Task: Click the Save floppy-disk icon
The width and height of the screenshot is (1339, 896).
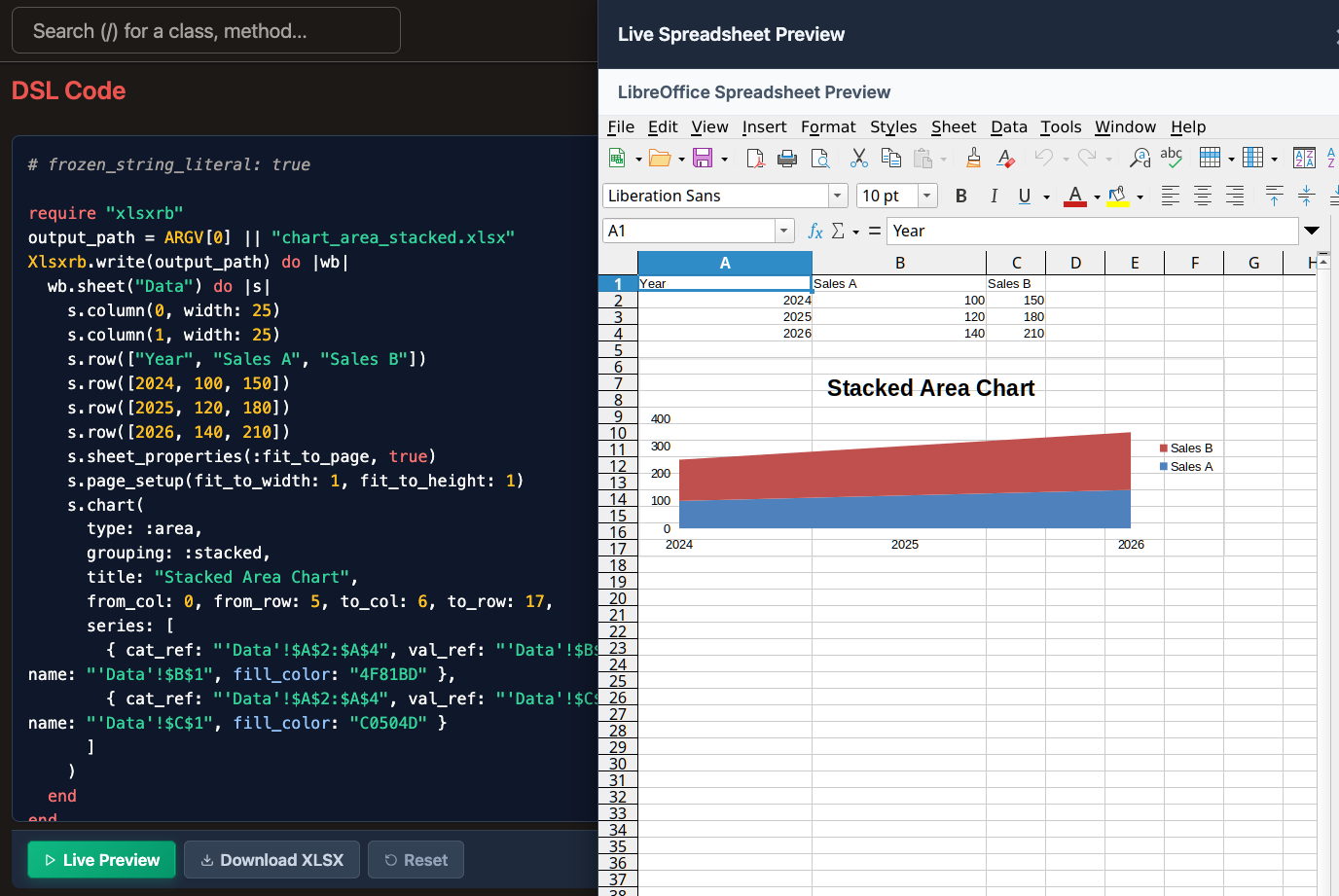Action: (703, 158)
